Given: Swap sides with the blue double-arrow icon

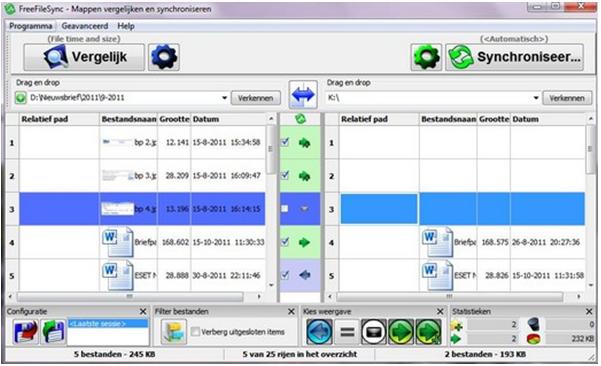Looking at the screenshot, I should pyautogui.click(x=303, y=94).
